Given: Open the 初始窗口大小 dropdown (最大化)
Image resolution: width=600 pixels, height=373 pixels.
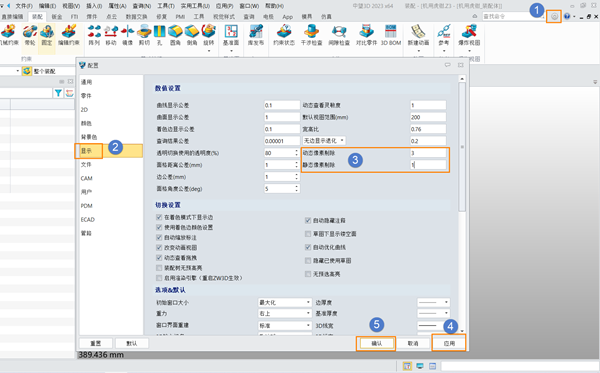Looking at the screenshot, I should (285, 302).
